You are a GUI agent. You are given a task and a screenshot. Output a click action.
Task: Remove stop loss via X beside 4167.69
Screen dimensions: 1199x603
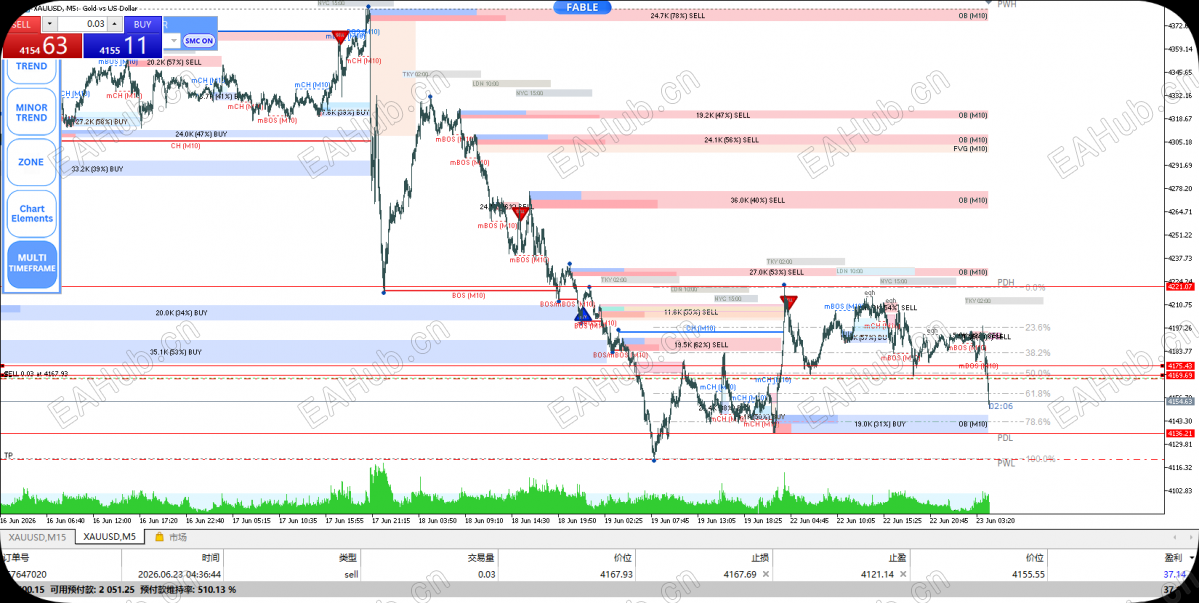click(766, 574)
